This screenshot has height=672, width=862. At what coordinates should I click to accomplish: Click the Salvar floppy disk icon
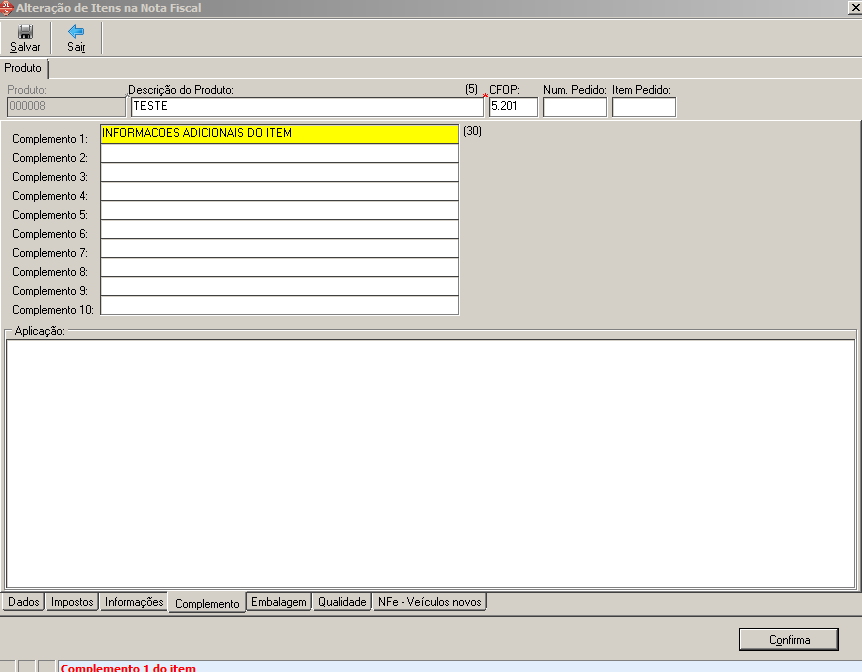[25, 32]
